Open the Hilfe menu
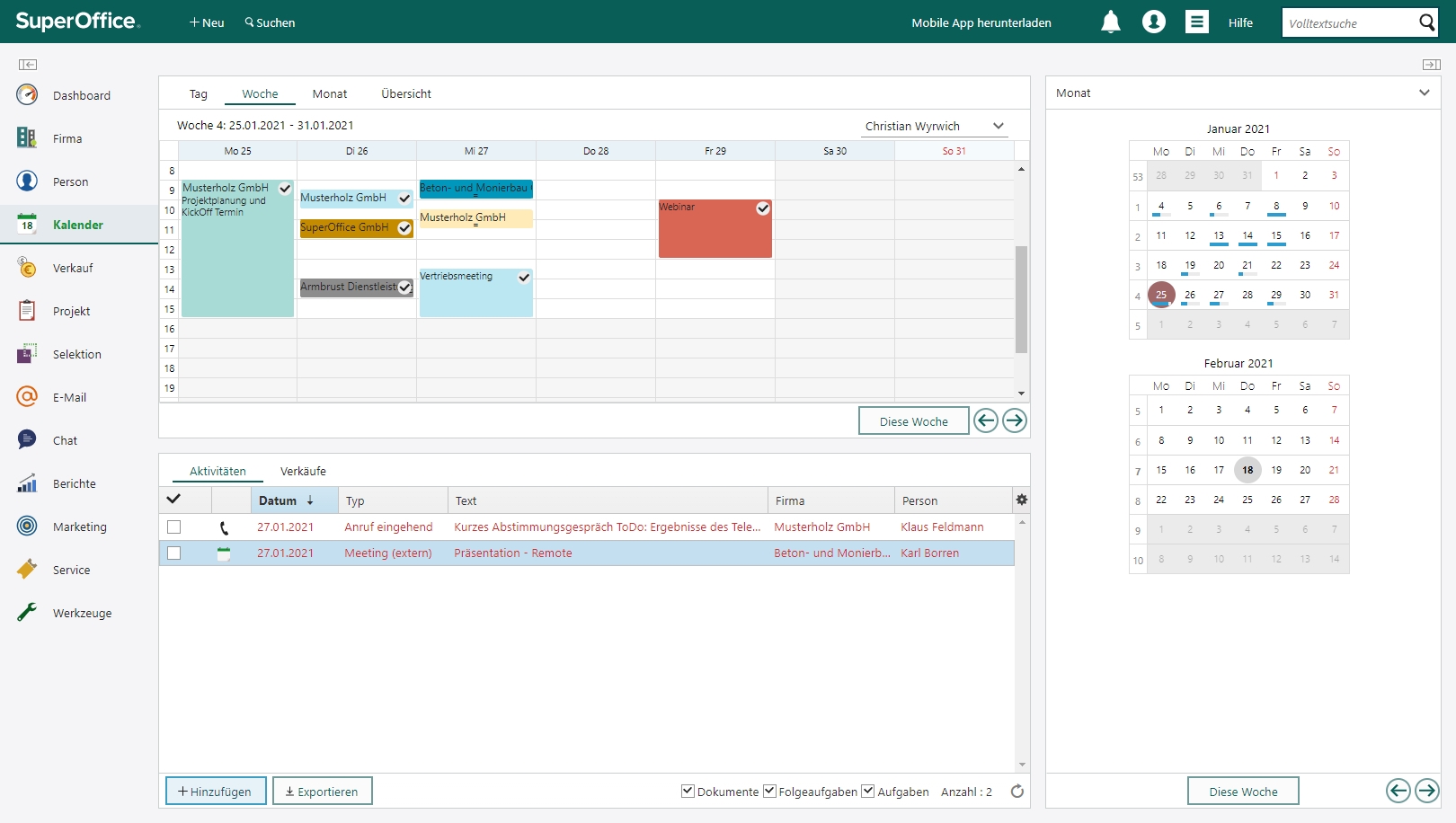 (x=1240, y=22)
